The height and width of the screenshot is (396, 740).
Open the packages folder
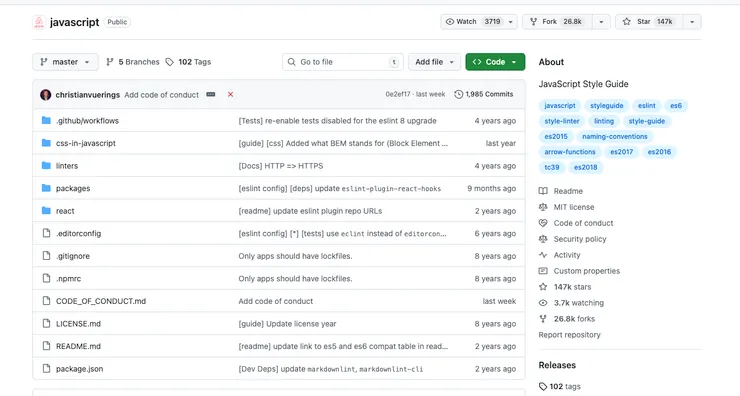coord(73,188)
